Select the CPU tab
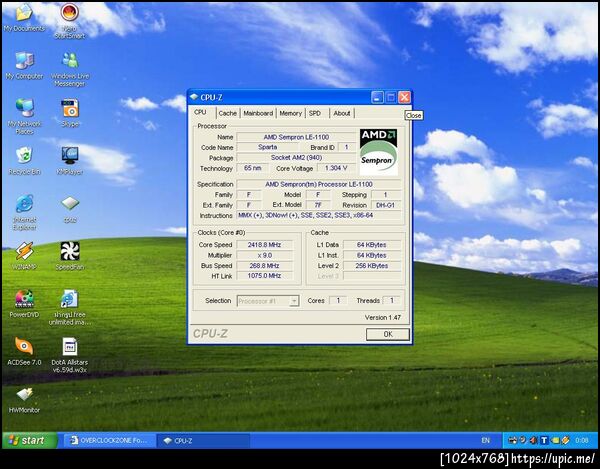The width and height of the screenshot is (600, 469). point(200,112)
